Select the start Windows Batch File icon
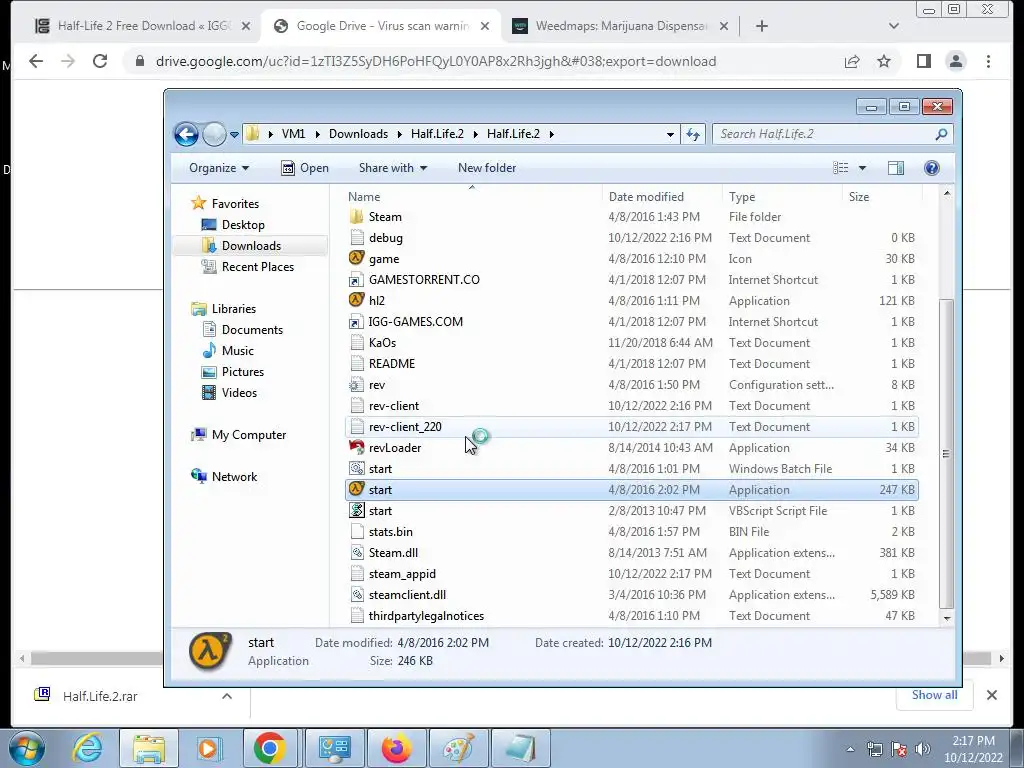The image size is (1024, 768). click(x=357, y=469)
